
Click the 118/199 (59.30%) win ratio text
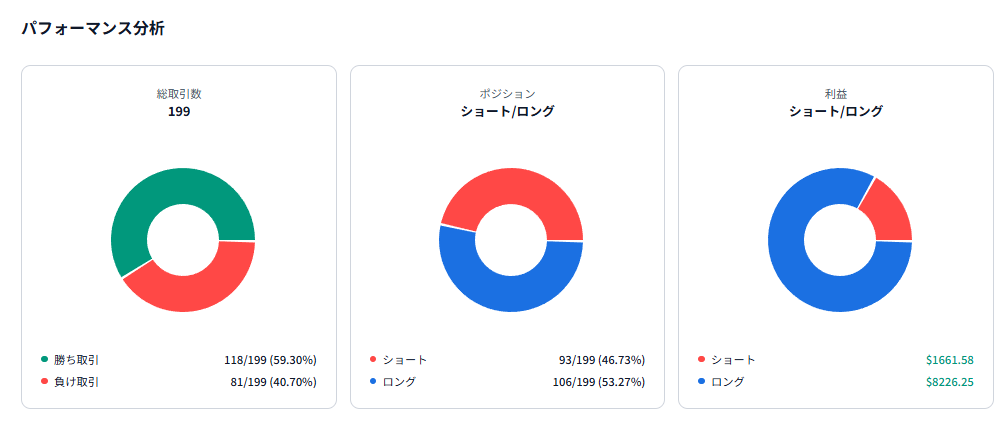tap(270, 359)
